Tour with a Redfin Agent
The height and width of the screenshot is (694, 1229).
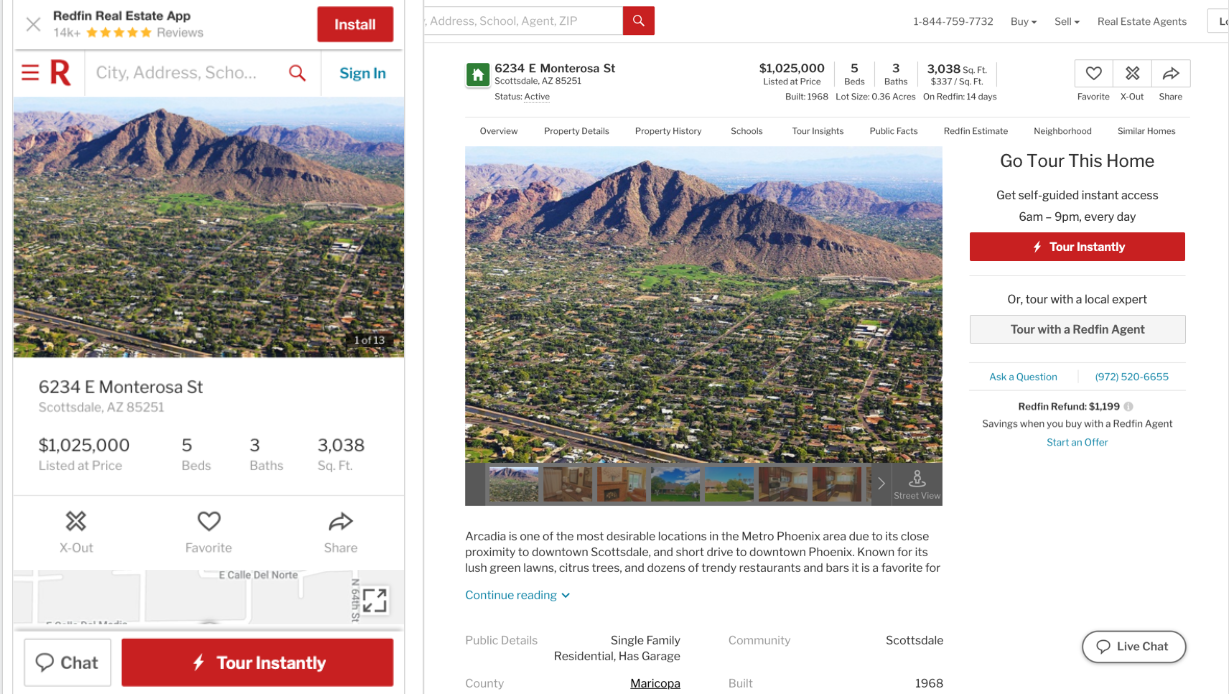coord(1077,329)
